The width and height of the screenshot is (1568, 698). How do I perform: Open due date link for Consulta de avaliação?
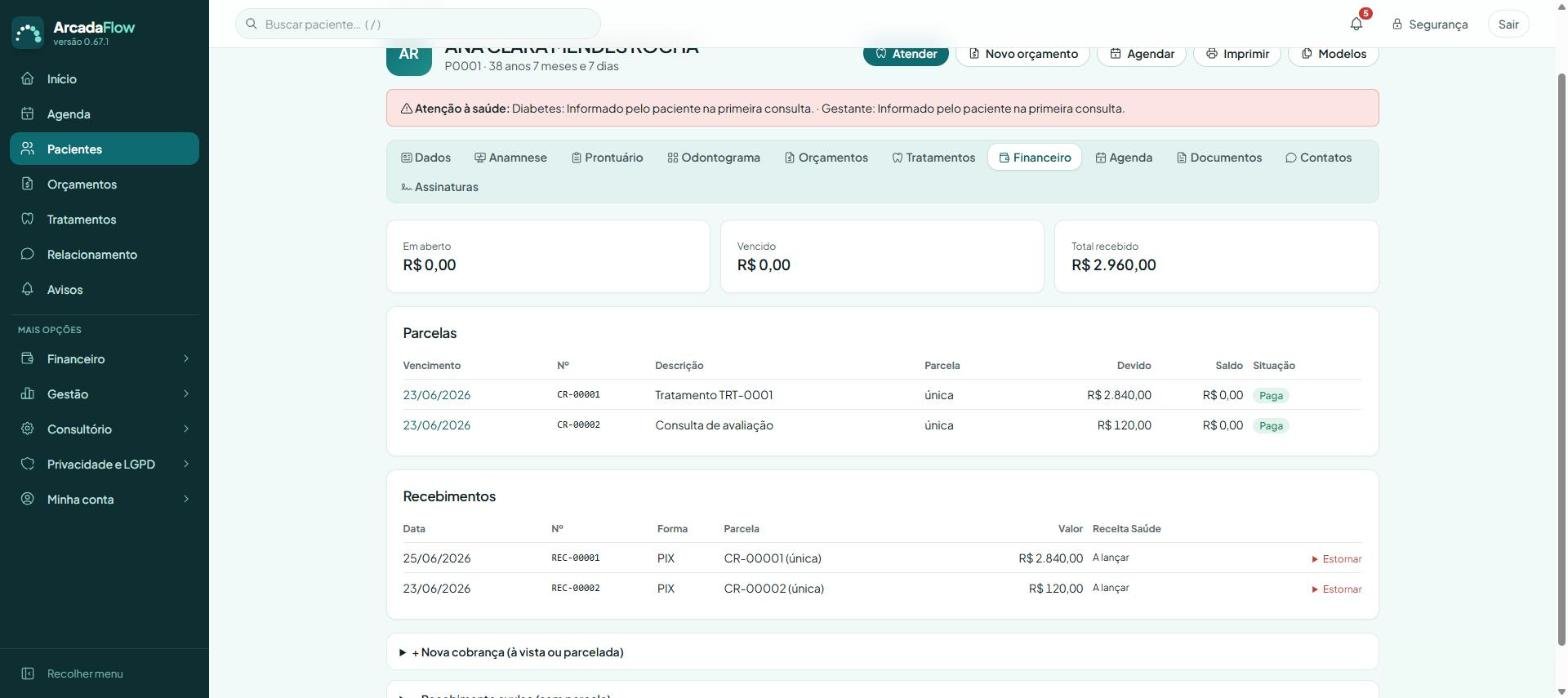coord(436,425)
